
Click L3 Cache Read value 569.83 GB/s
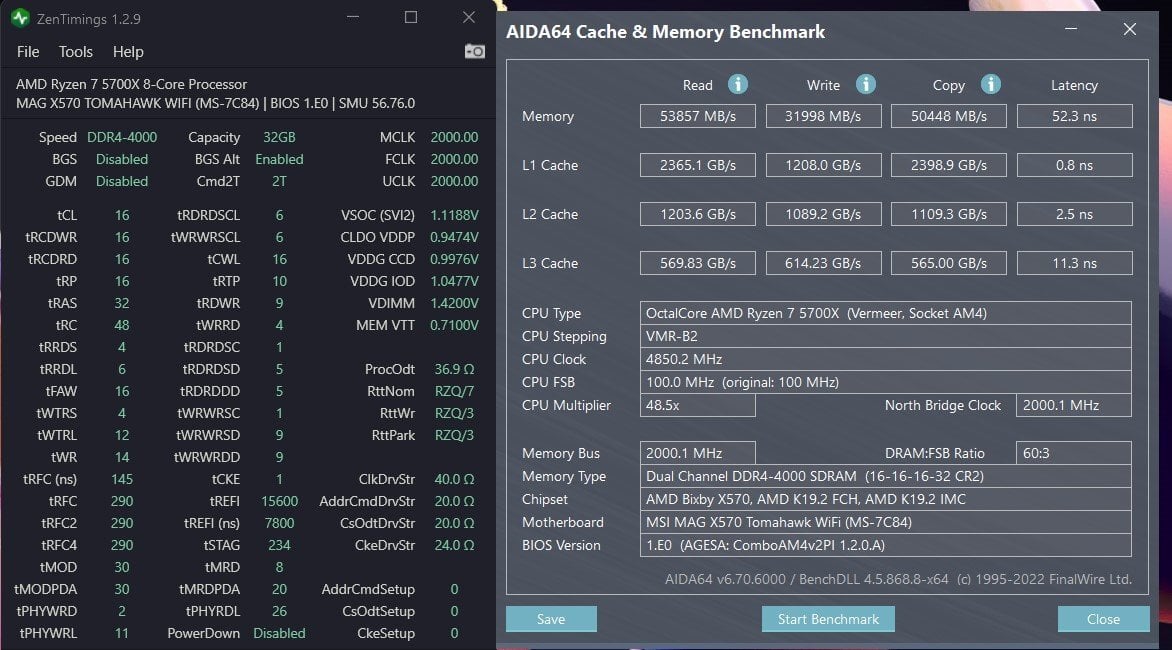click(697, 263)
